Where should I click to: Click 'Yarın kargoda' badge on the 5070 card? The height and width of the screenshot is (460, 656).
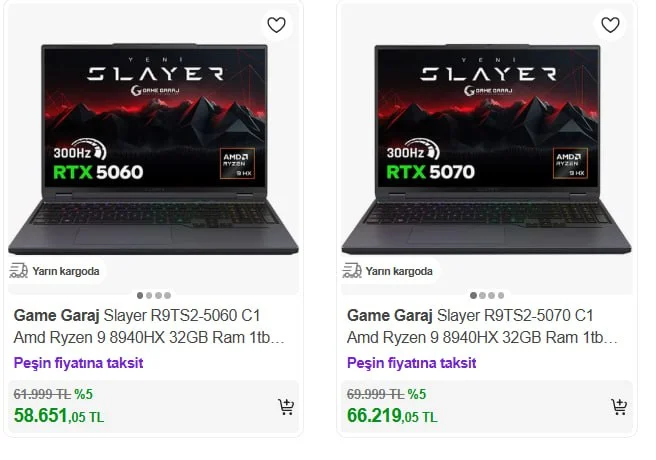398,271
